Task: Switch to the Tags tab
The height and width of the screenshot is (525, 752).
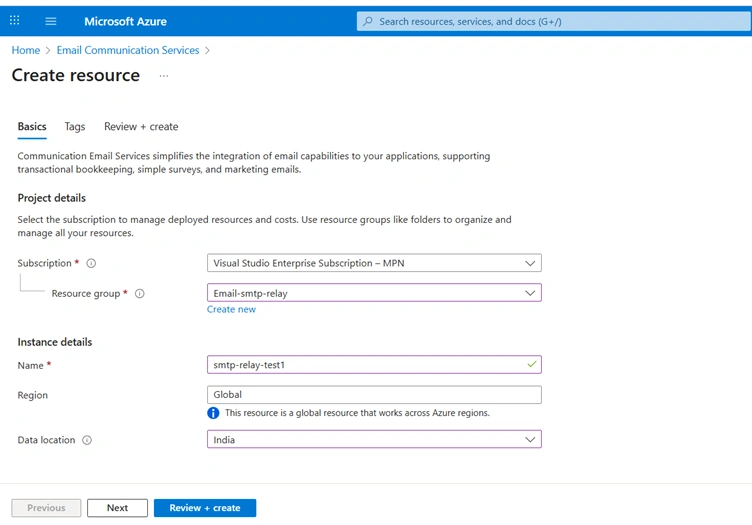Action: 75,127
